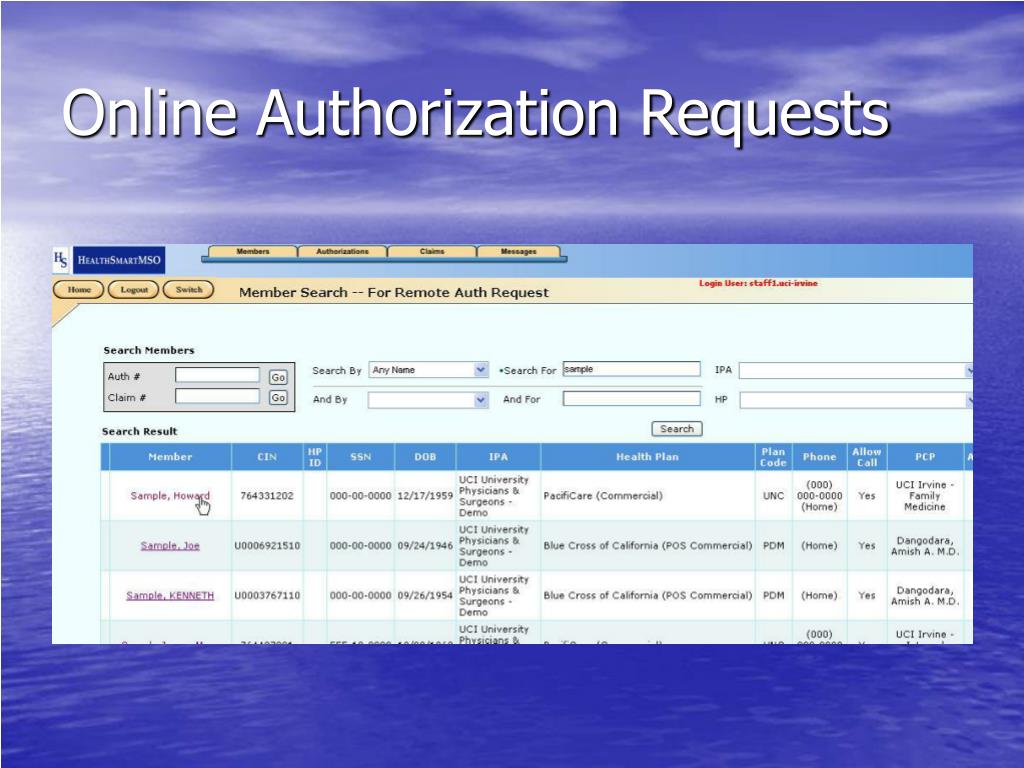Click CIN cell U0003767110

coord(267,596)
